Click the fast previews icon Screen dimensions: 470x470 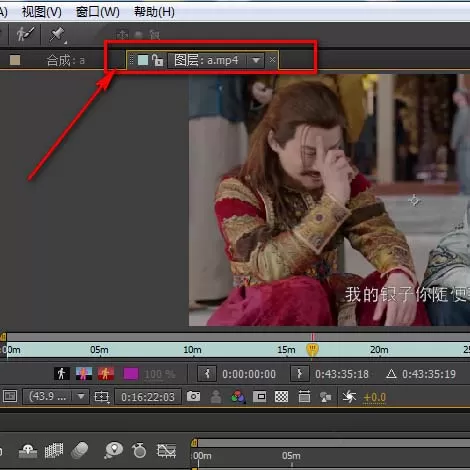[325, 397]
